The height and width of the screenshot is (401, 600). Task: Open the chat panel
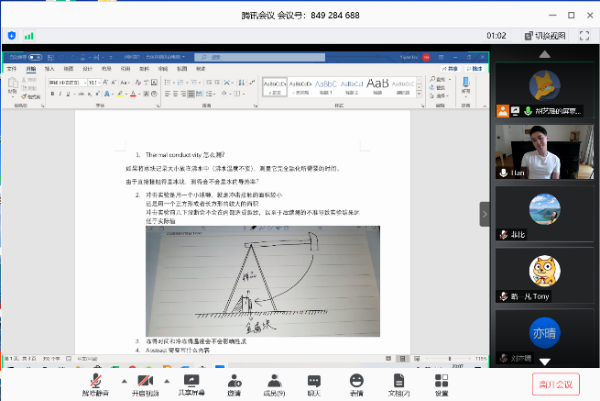(314, 381)
